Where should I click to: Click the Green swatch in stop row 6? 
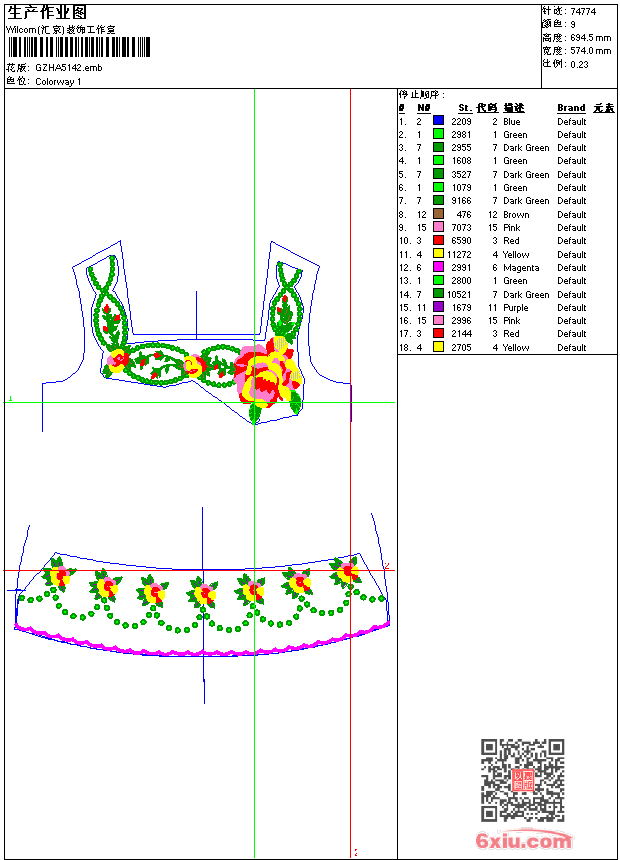pos(438,187)
